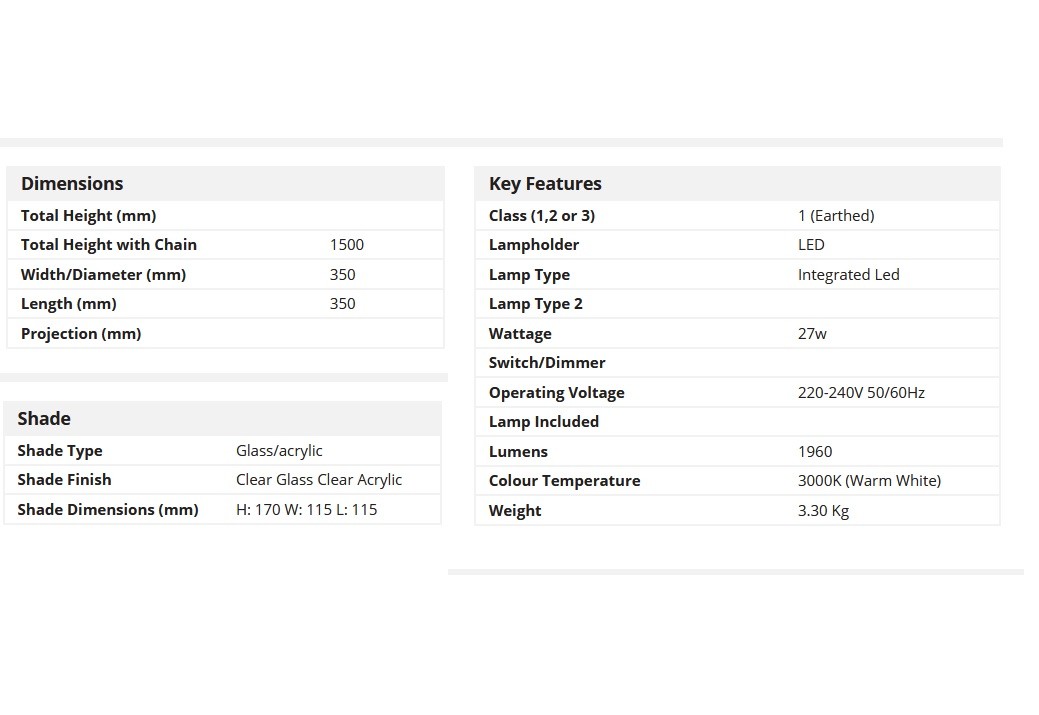Click the Clear Glass Clear Acrylic text
The height and width of the screenshot is (715, 1039).
[319, 480]
